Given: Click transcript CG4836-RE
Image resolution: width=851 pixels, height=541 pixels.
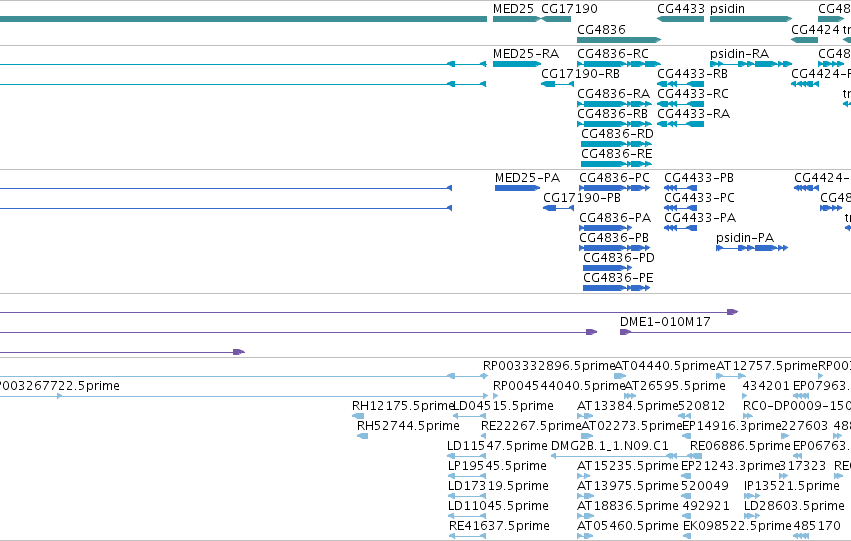Looking at the screenshot, I should pos(617,164).
